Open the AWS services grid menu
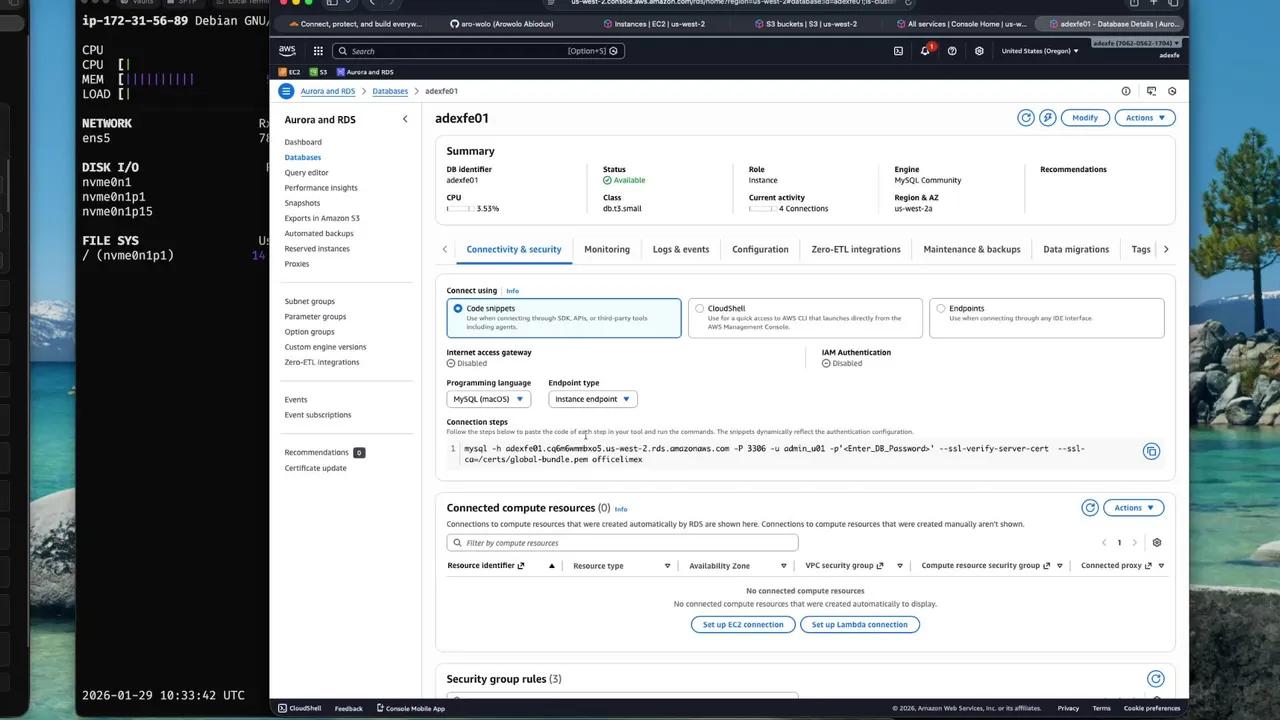The height and width of the screenshot is (720, 1280). (318, 51)
